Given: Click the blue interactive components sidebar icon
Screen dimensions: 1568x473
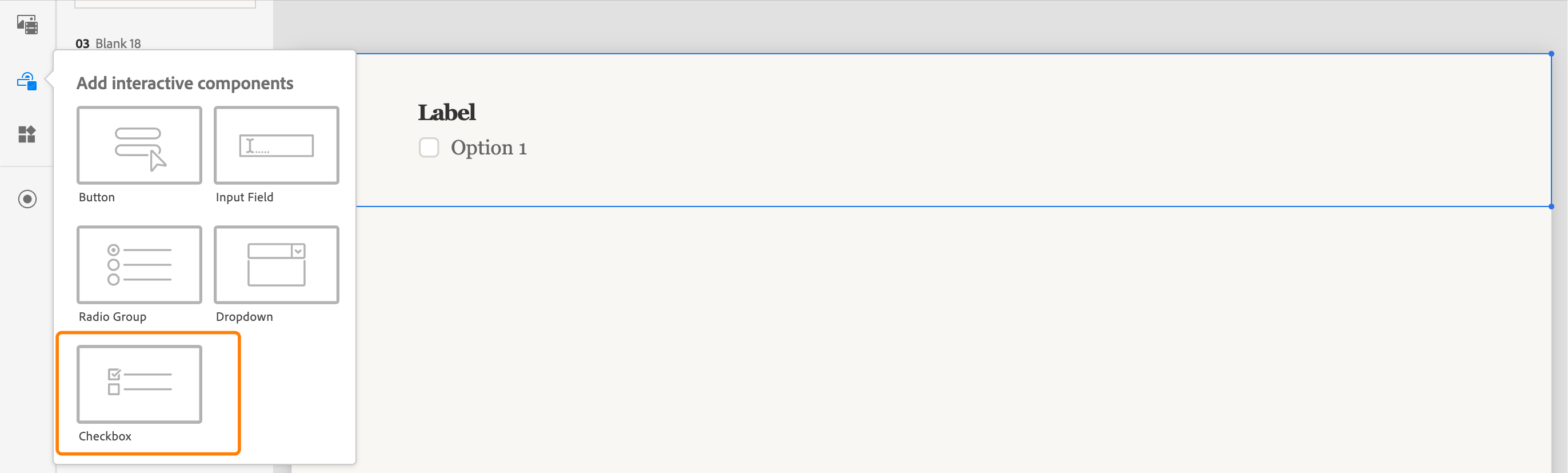Looking at the screenshot, I should coord(27,81).
